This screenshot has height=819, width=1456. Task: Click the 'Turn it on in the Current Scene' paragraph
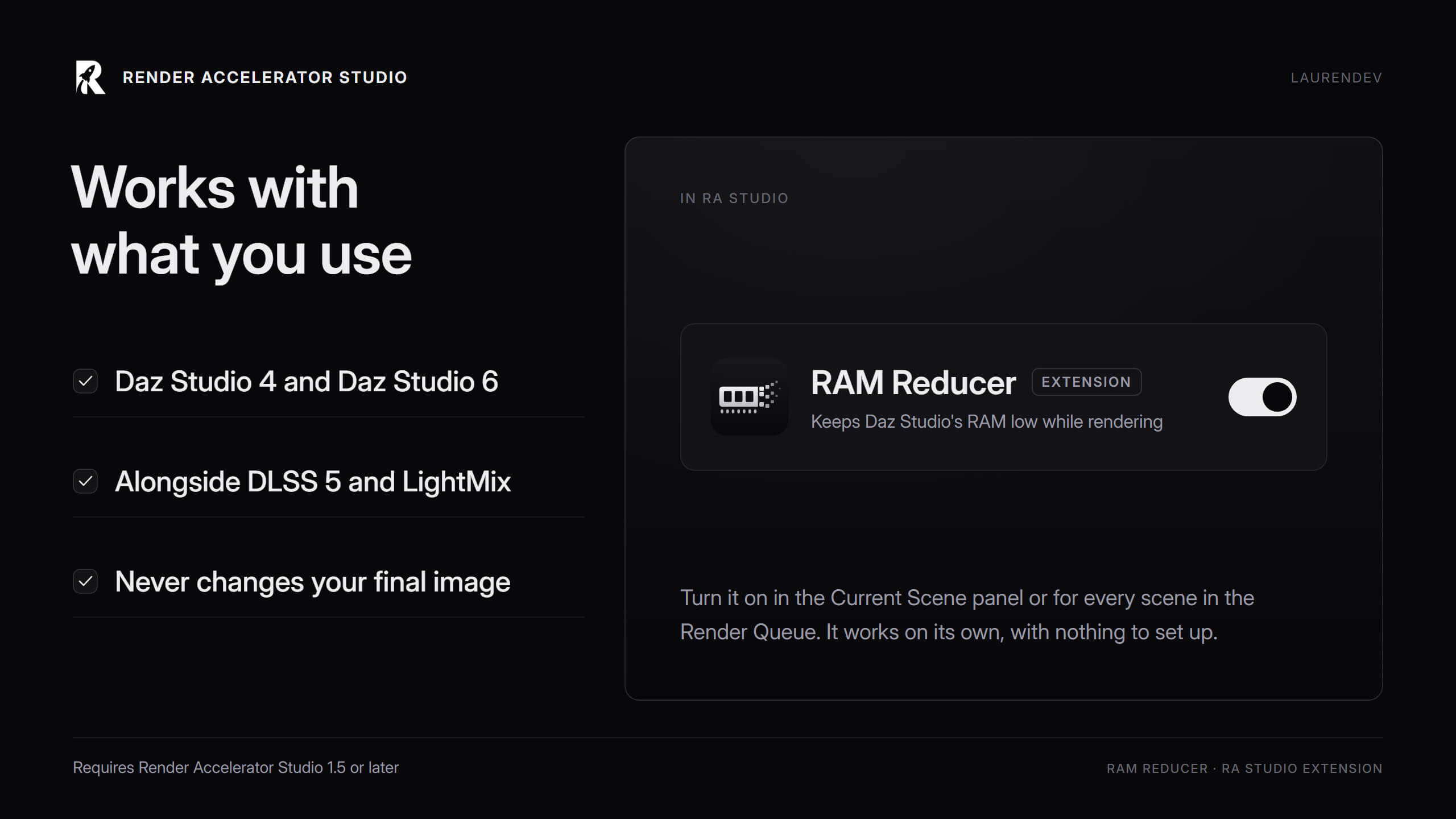pyautogui.click(x=967, y=615)
